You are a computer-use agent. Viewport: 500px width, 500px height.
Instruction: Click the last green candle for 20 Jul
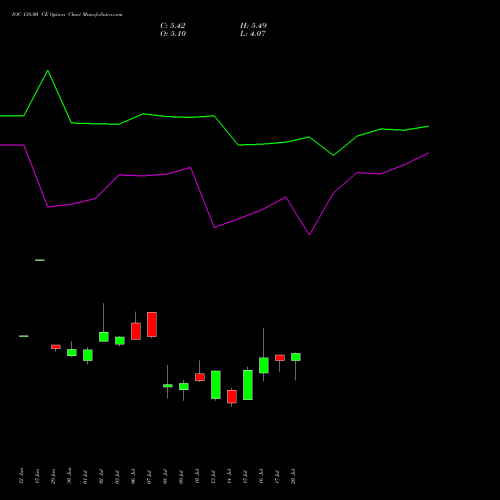point(296,357)
